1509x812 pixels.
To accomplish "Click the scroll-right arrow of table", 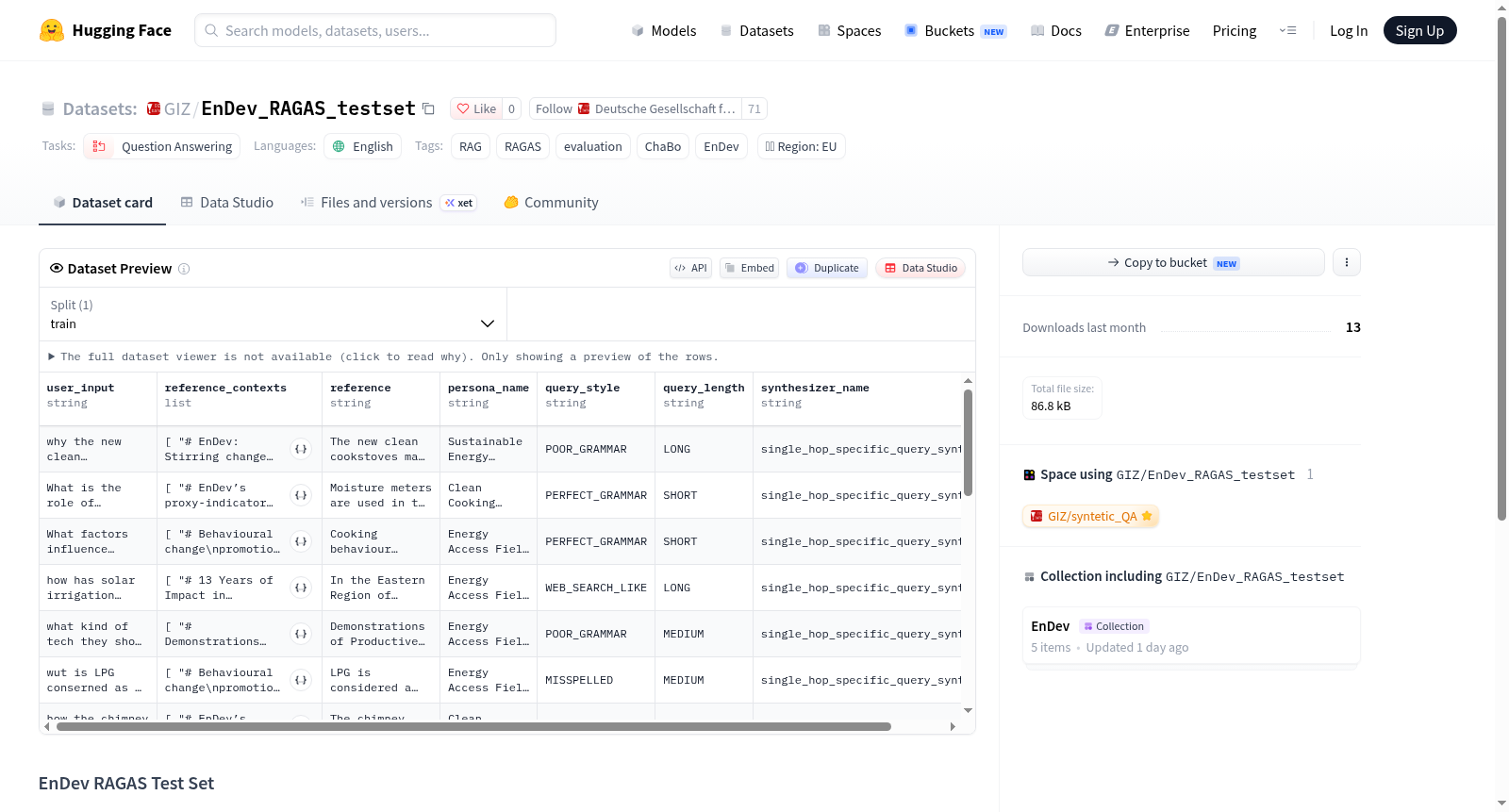I will click(x=953, y=726).
